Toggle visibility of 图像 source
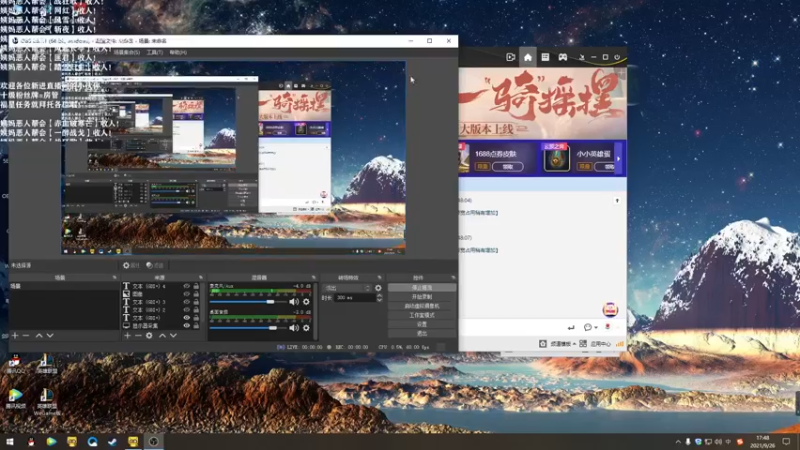The image size is (800, 450). (186, 294)
